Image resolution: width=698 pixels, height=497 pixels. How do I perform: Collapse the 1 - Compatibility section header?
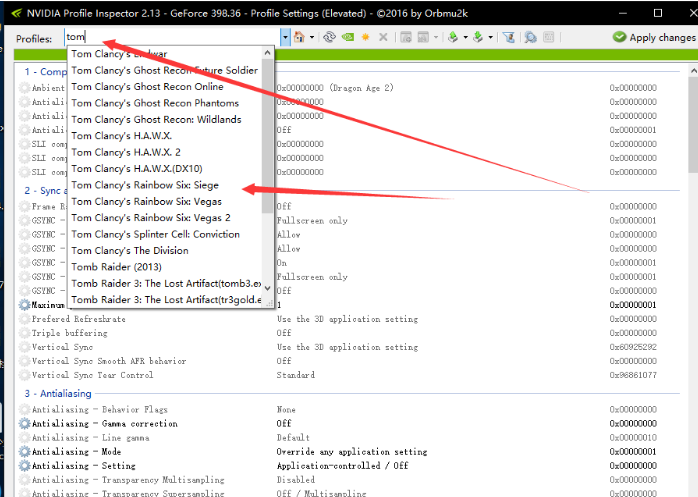(x=45, y=71)
